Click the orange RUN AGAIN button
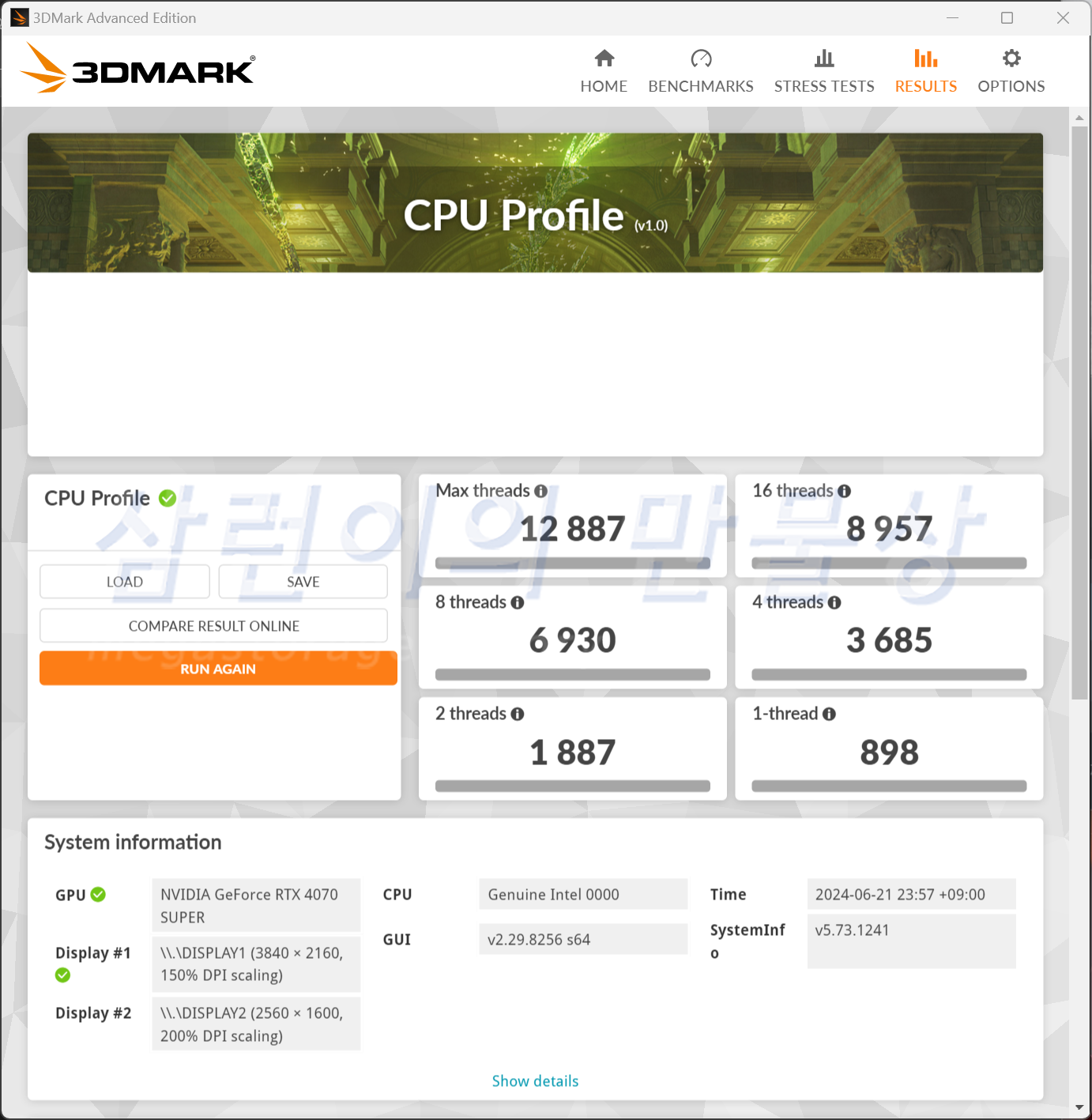 click(218, 669)
